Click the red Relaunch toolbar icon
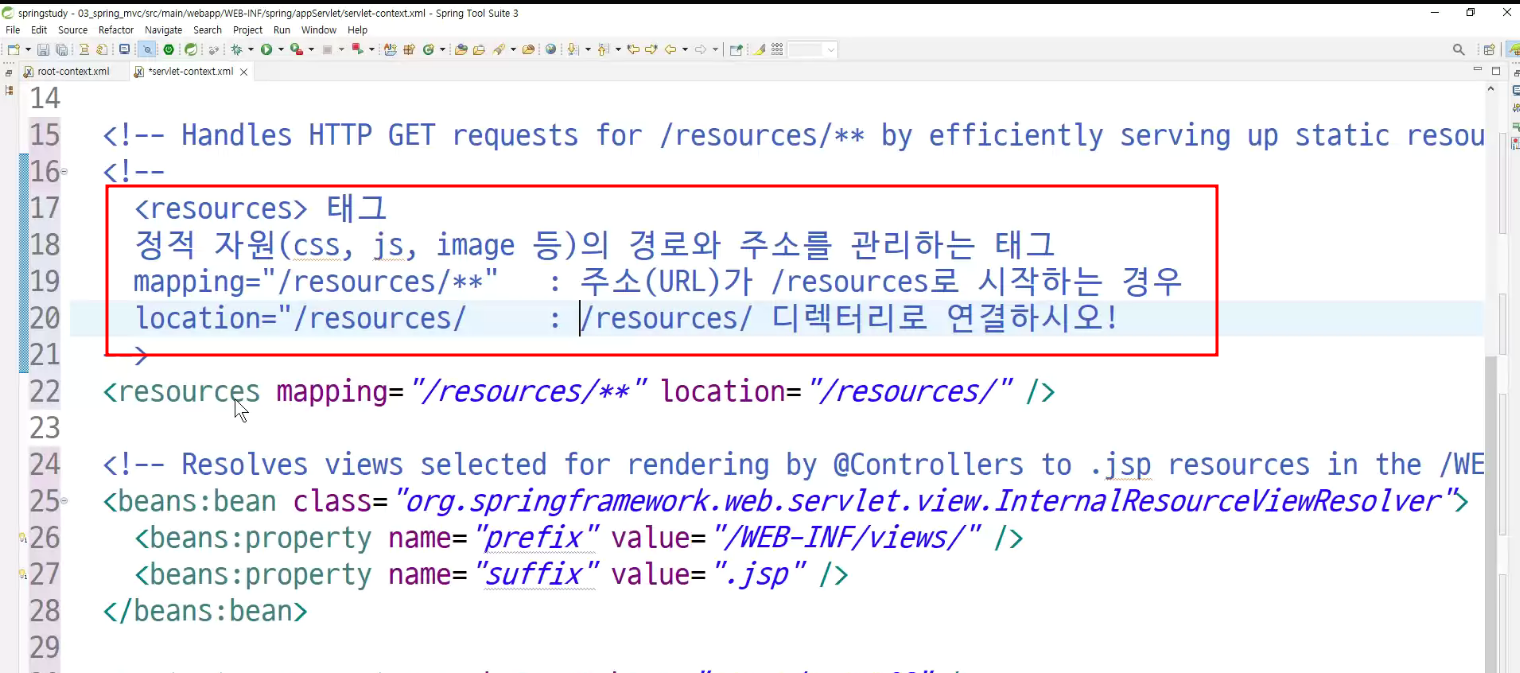 point(356,49)
